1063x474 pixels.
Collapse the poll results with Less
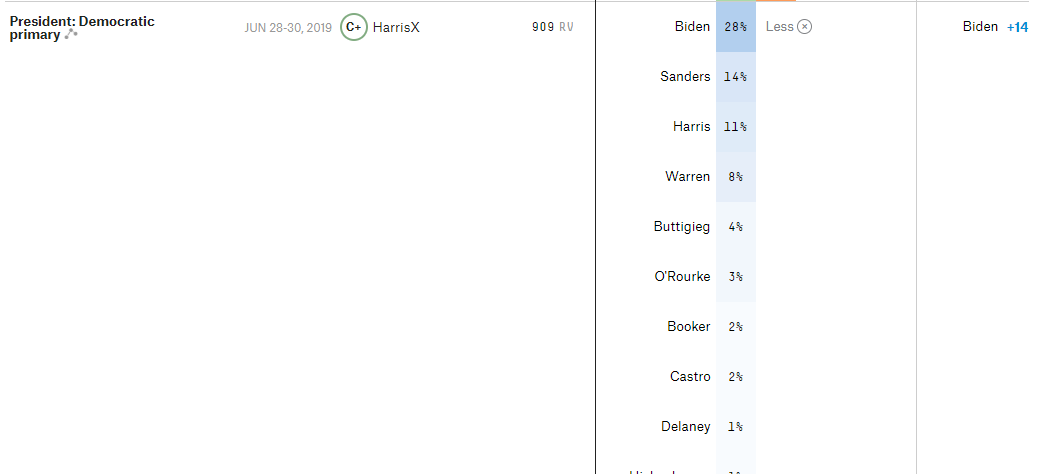tap(779, 27)
